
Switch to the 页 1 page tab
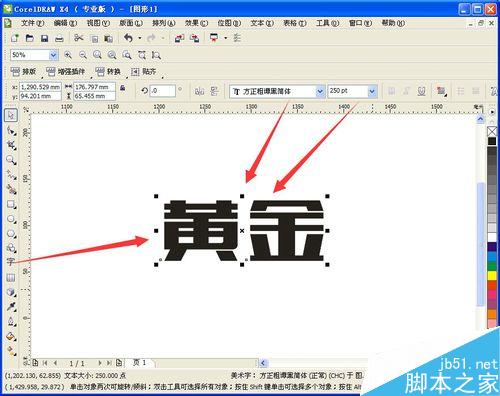click(140, 362)
